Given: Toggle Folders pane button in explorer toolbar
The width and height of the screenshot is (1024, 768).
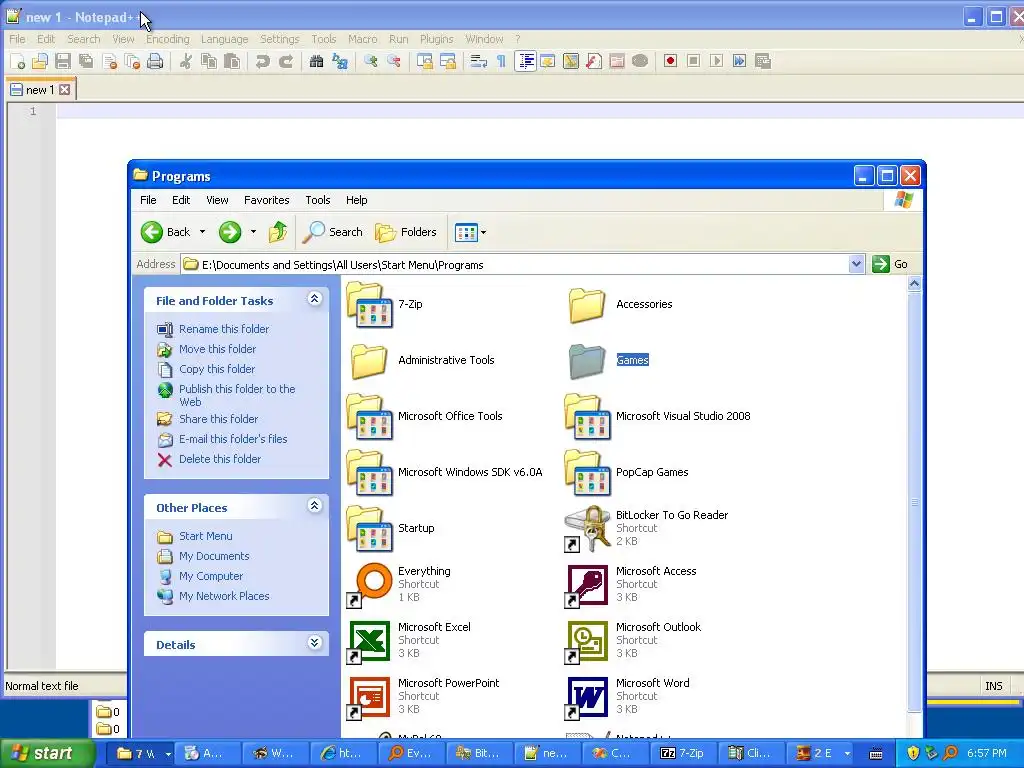Looking at the screenshot, I should click(406, 232).
